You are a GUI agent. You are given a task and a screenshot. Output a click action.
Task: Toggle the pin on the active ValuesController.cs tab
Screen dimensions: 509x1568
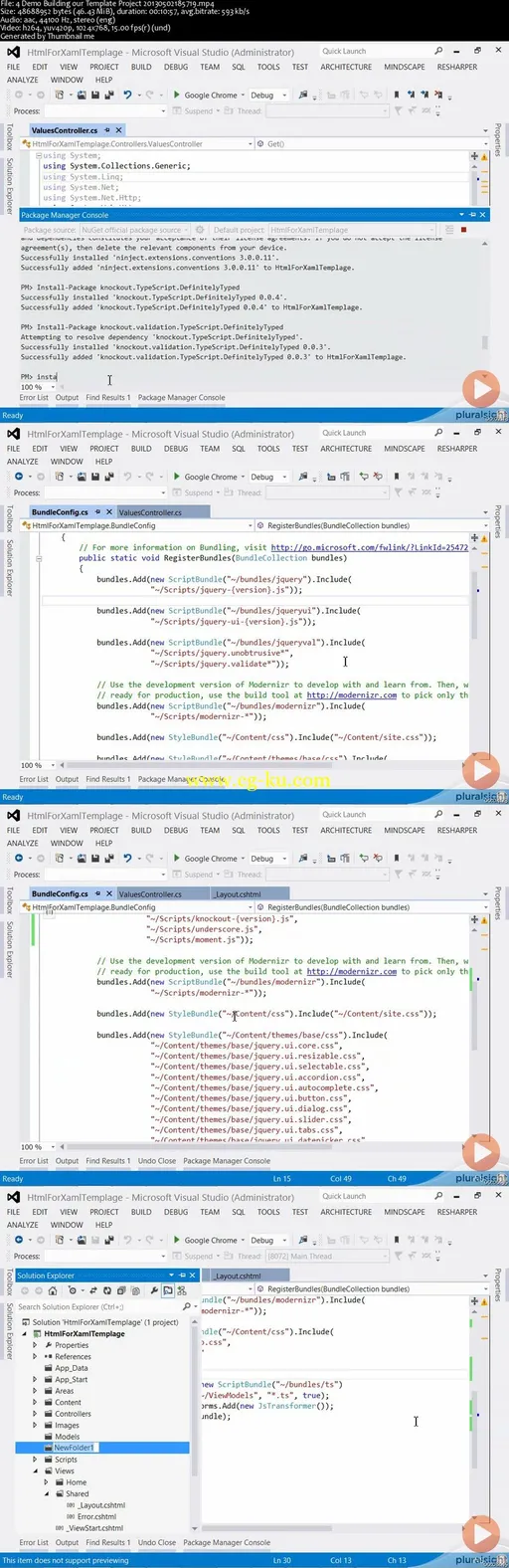pyautogui.click(x=107, y=130)
